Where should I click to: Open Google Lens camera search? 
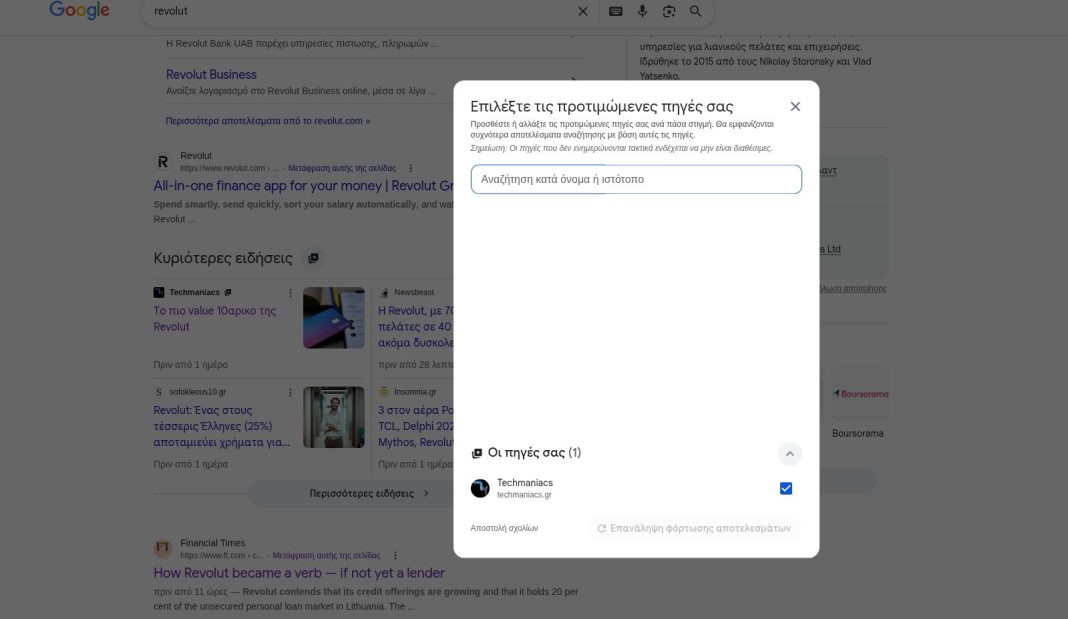[667, 11]
